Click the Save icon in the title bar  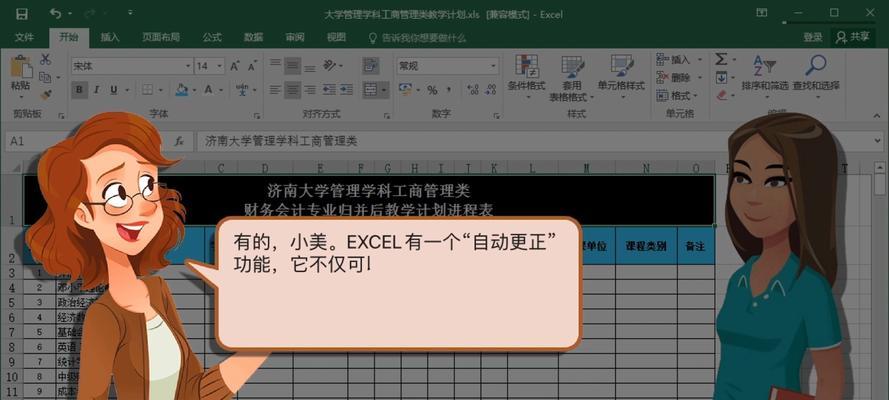pos(22,14)
